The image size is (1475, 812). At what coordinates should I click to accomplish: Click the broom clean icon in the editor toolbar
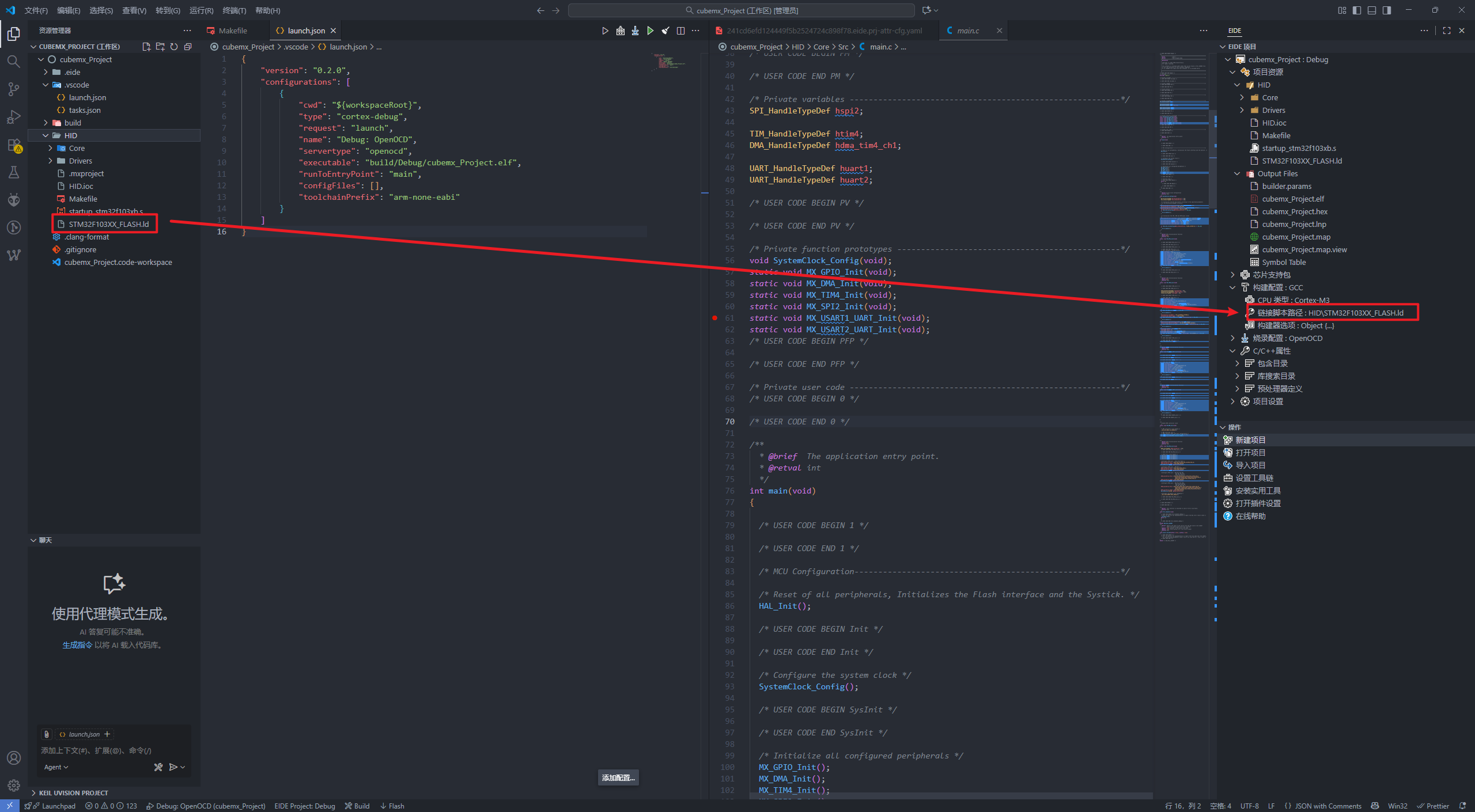click(x=665, y=31)
